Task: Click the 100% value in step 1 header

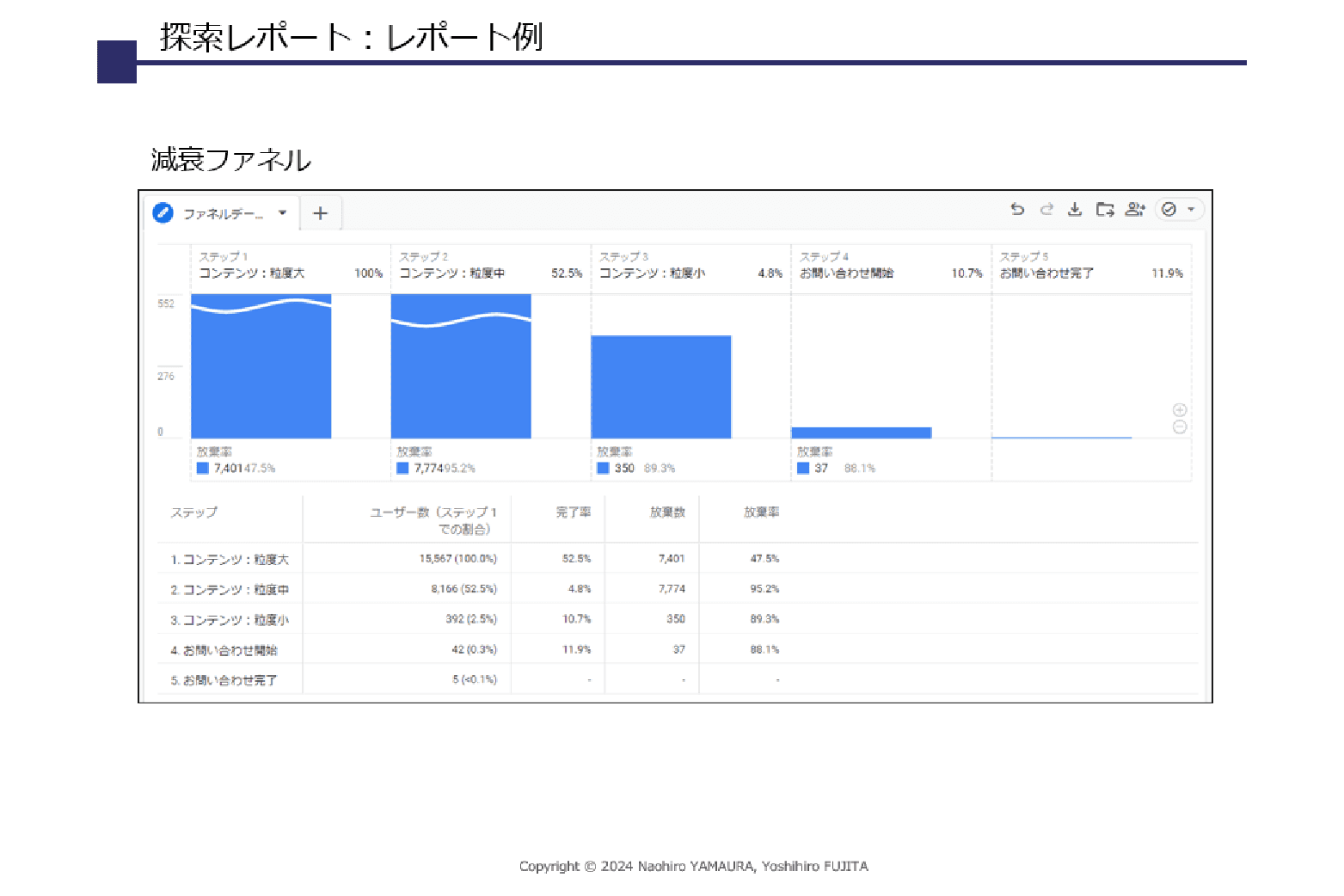Action: coord(368,273)
